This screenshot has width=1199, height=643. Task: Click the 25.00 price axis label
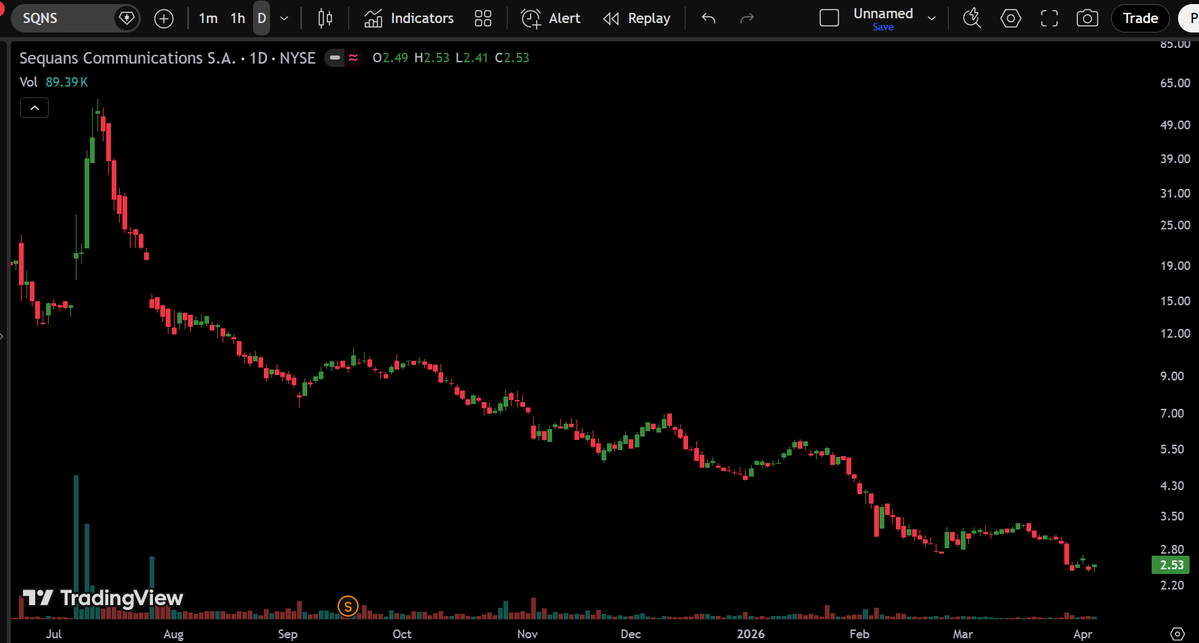(x=1175, y=225)
